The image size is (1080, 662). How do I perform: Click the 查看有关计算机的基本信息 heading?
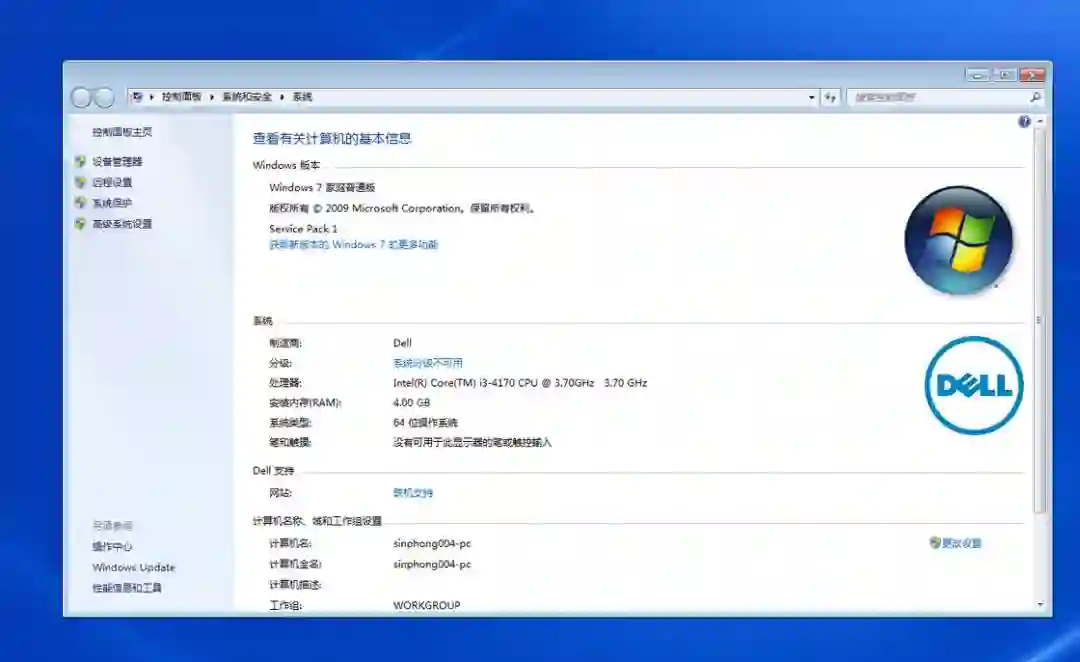coord(332,138)
